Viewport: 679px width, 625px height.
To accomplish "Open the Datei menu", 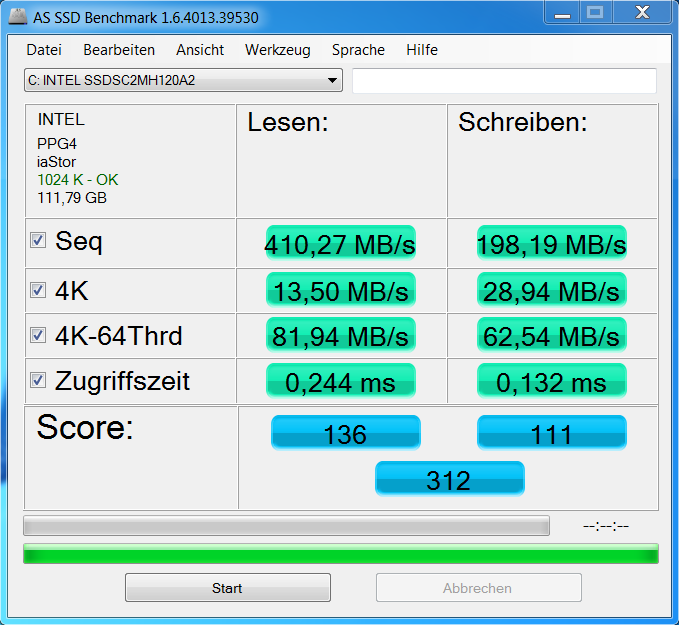I will tap(44, 50).
